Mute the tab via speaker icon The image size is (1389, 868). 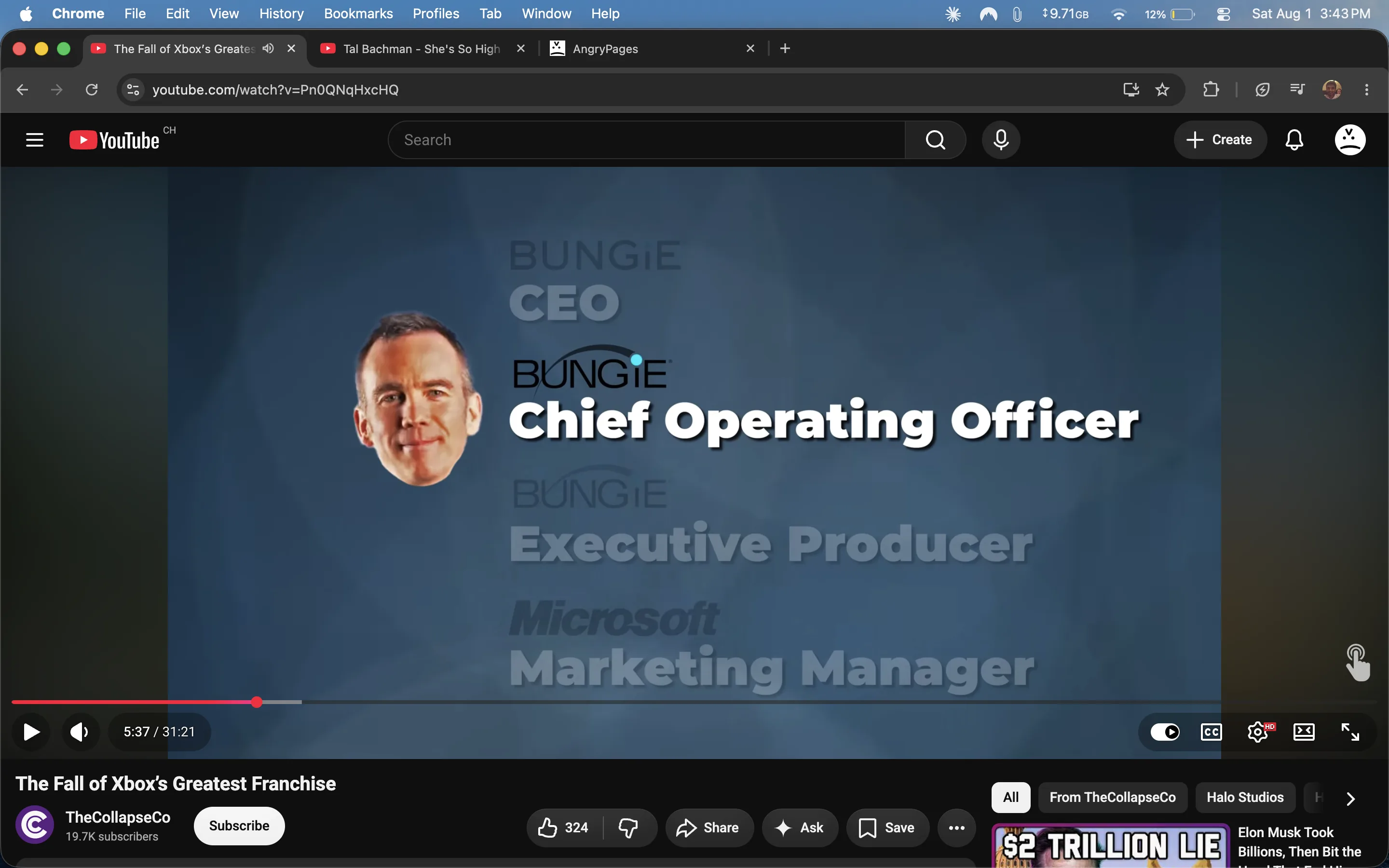[268, 48]
